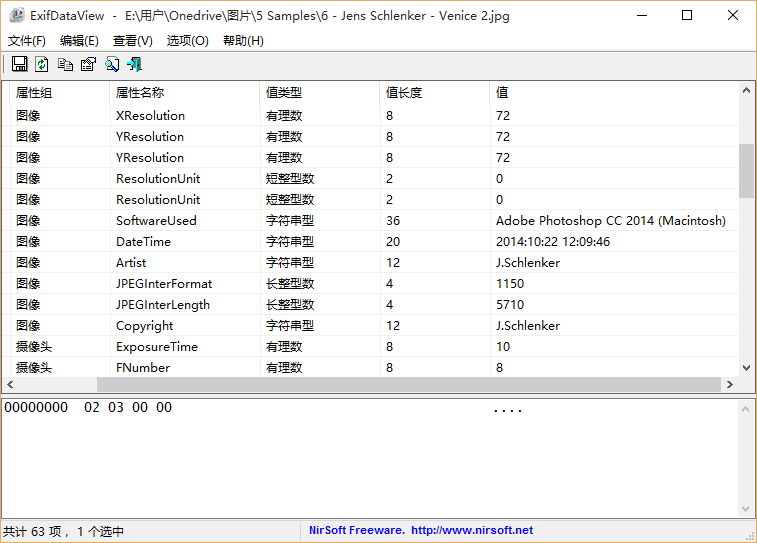The width and height of the screenshot is (757, 543).
Task: Open the 选项(O) menu
Action: tap(187, 41)
